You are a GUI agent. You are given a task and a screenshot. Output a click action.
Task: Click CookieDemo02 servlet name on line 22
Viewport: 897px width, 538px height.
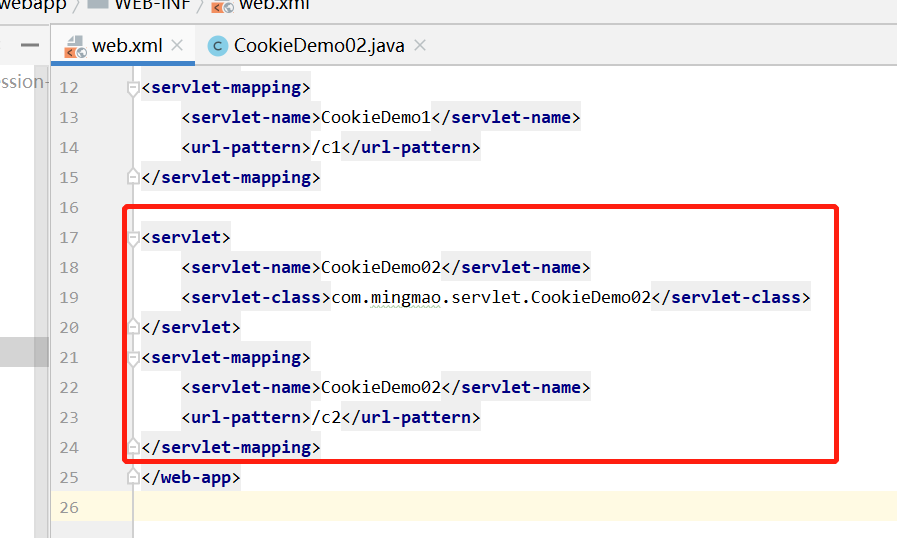click(381, 387)
